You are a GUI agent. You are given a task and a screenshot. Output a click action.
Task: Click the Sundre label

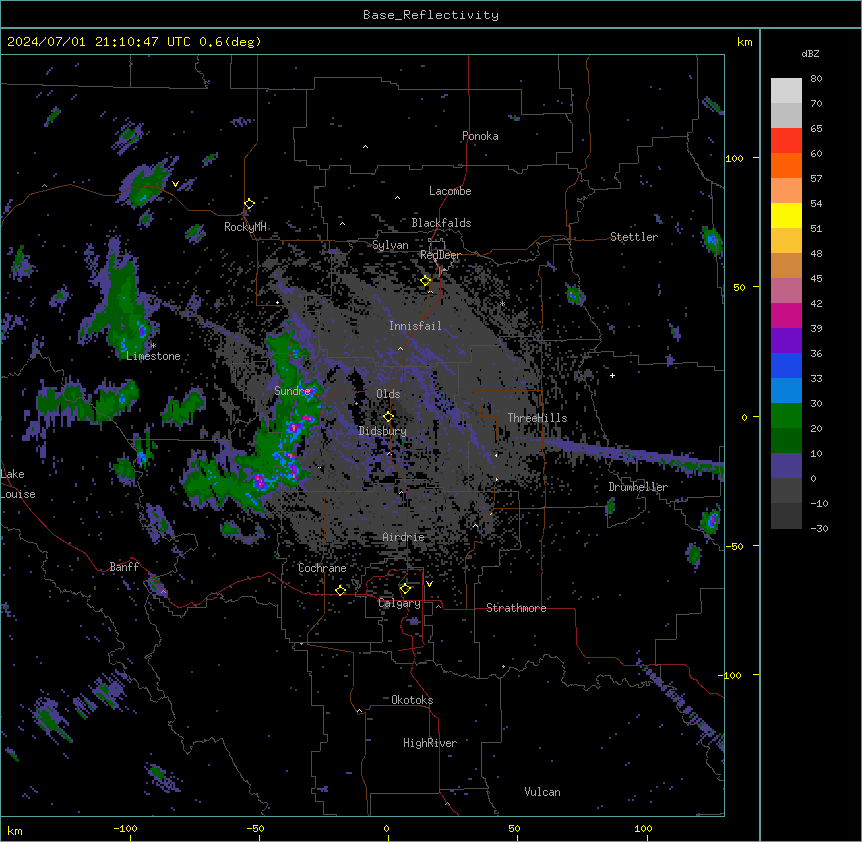pos(292,391)
